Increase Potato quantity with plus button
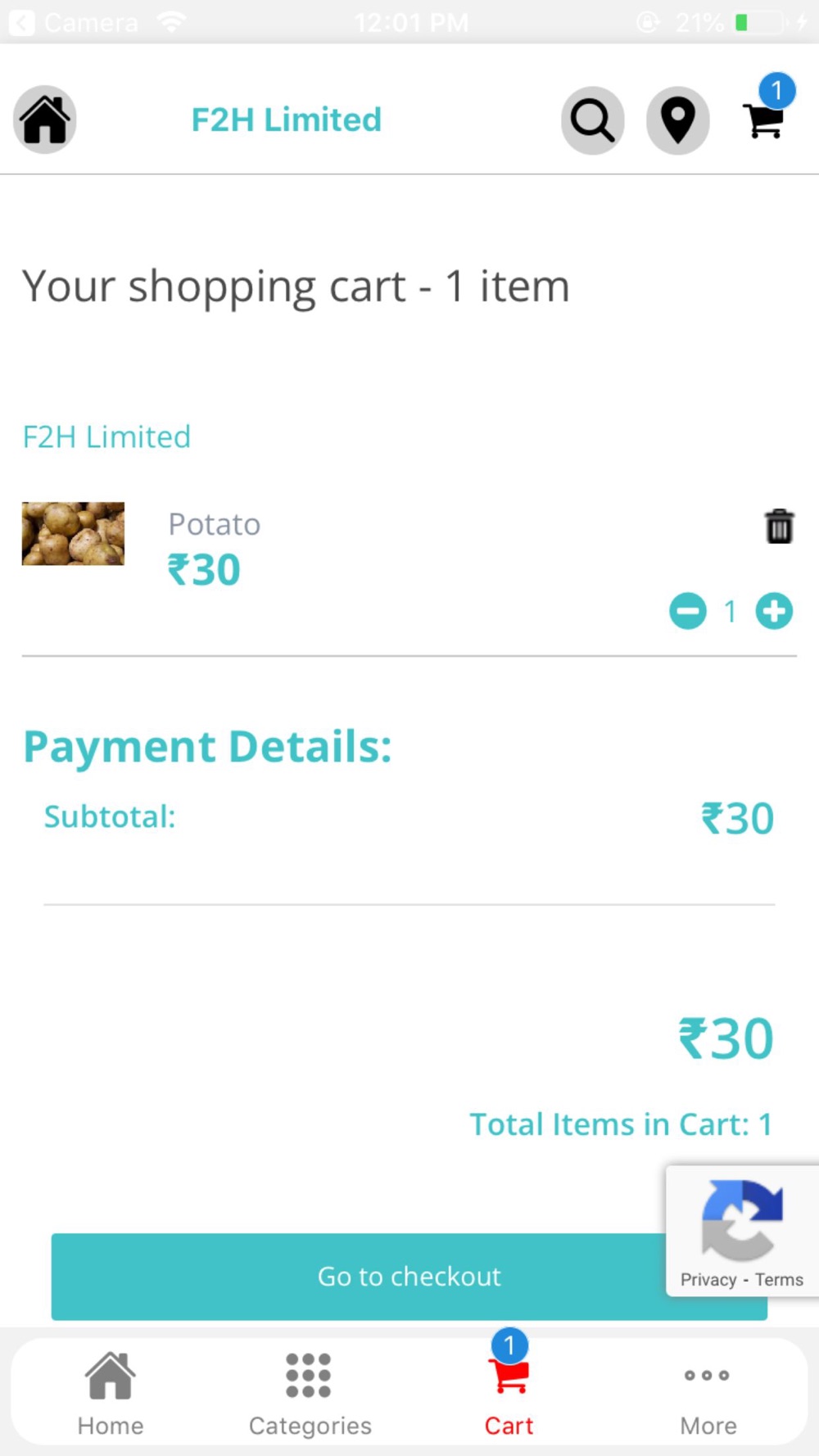 (774, 611)
